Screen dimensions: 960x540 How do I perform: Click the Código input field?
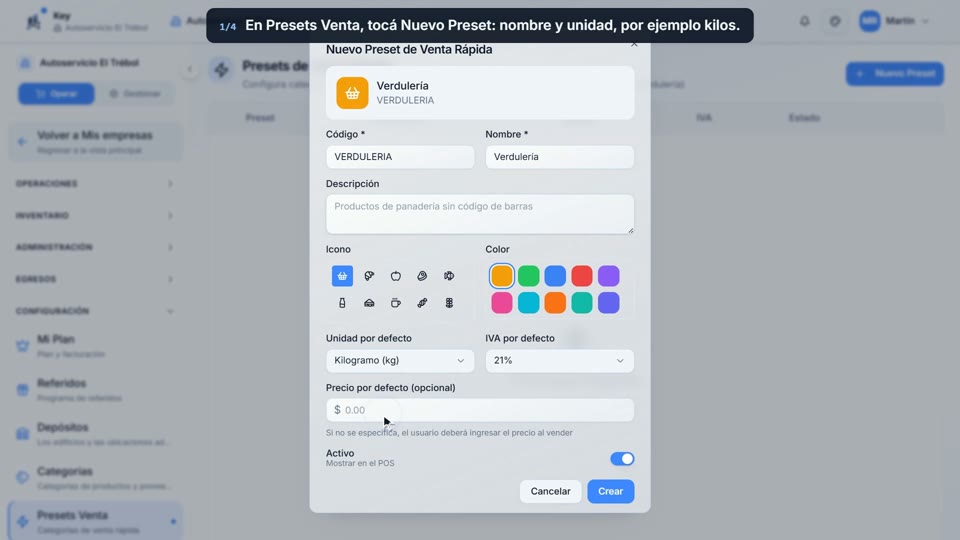point(400,157)
